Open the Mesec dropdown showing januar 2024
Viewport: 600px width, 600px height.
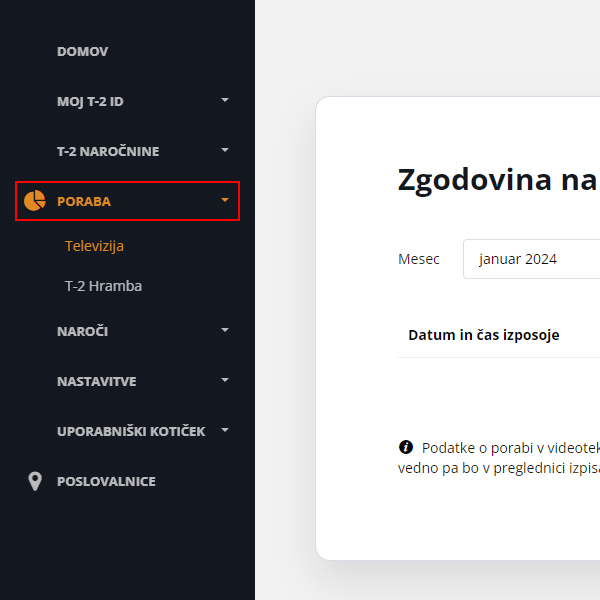coord(530,259)
